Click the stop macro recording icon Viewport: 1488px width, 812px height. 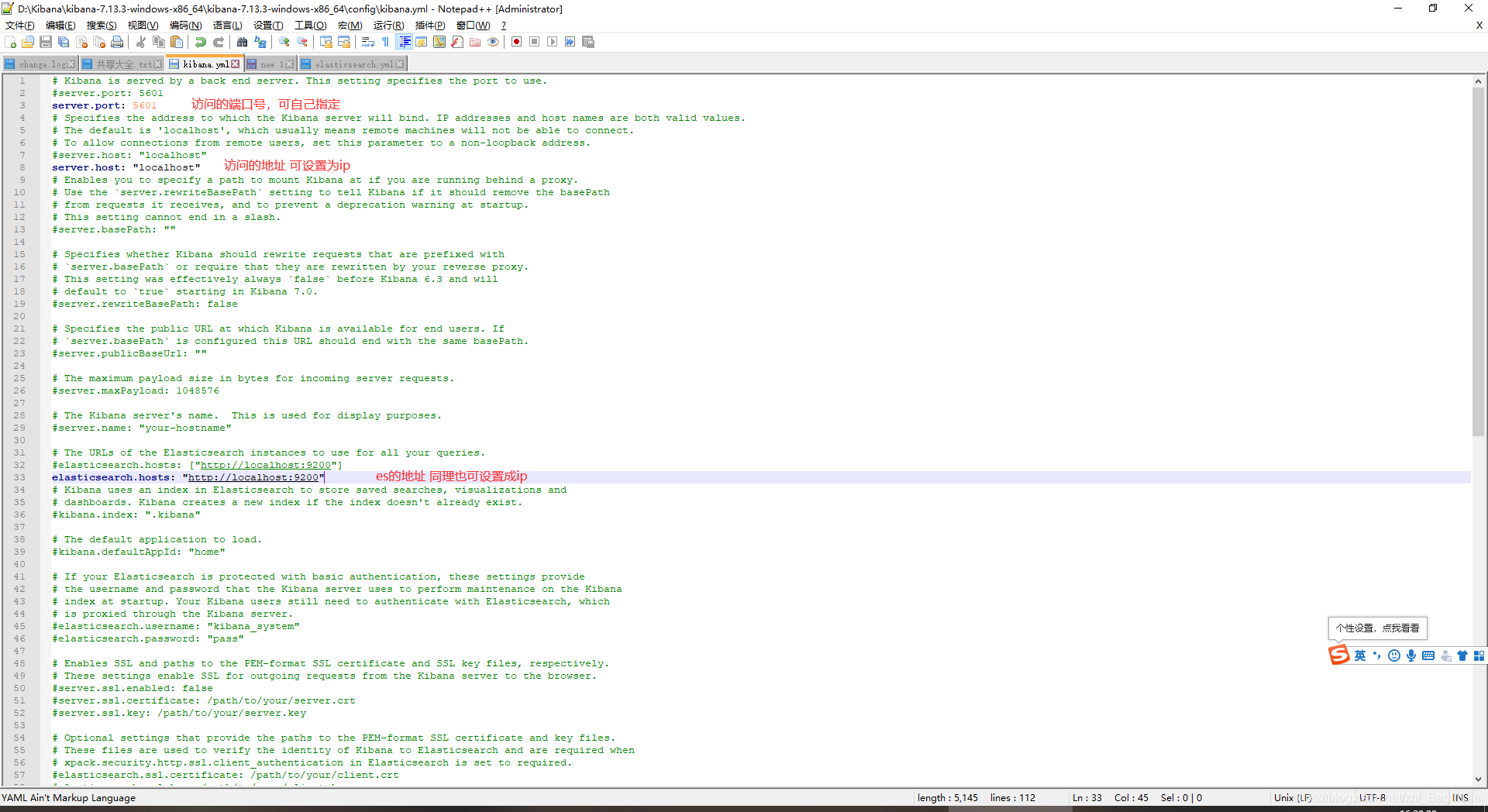tap(535, 42)
